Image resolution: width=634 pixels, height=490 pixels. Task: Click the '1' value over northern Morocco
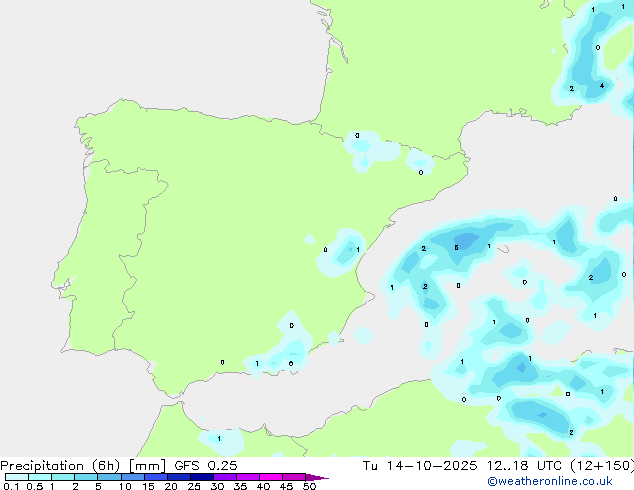(x=219, y=439)
